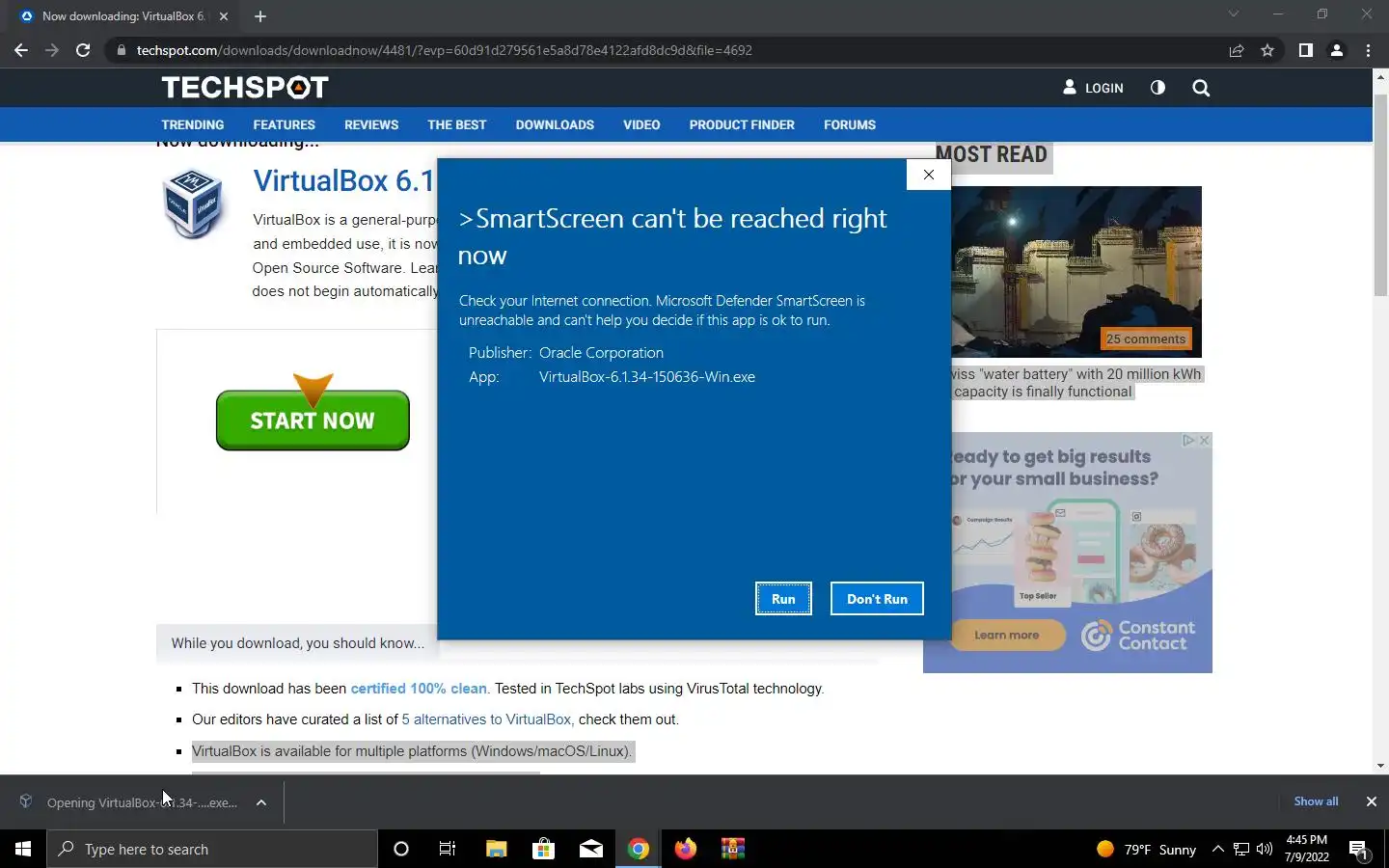Screen dimensions: 1389x868
Task: Click the AdChoices triangle icon
Action: 1188,440
